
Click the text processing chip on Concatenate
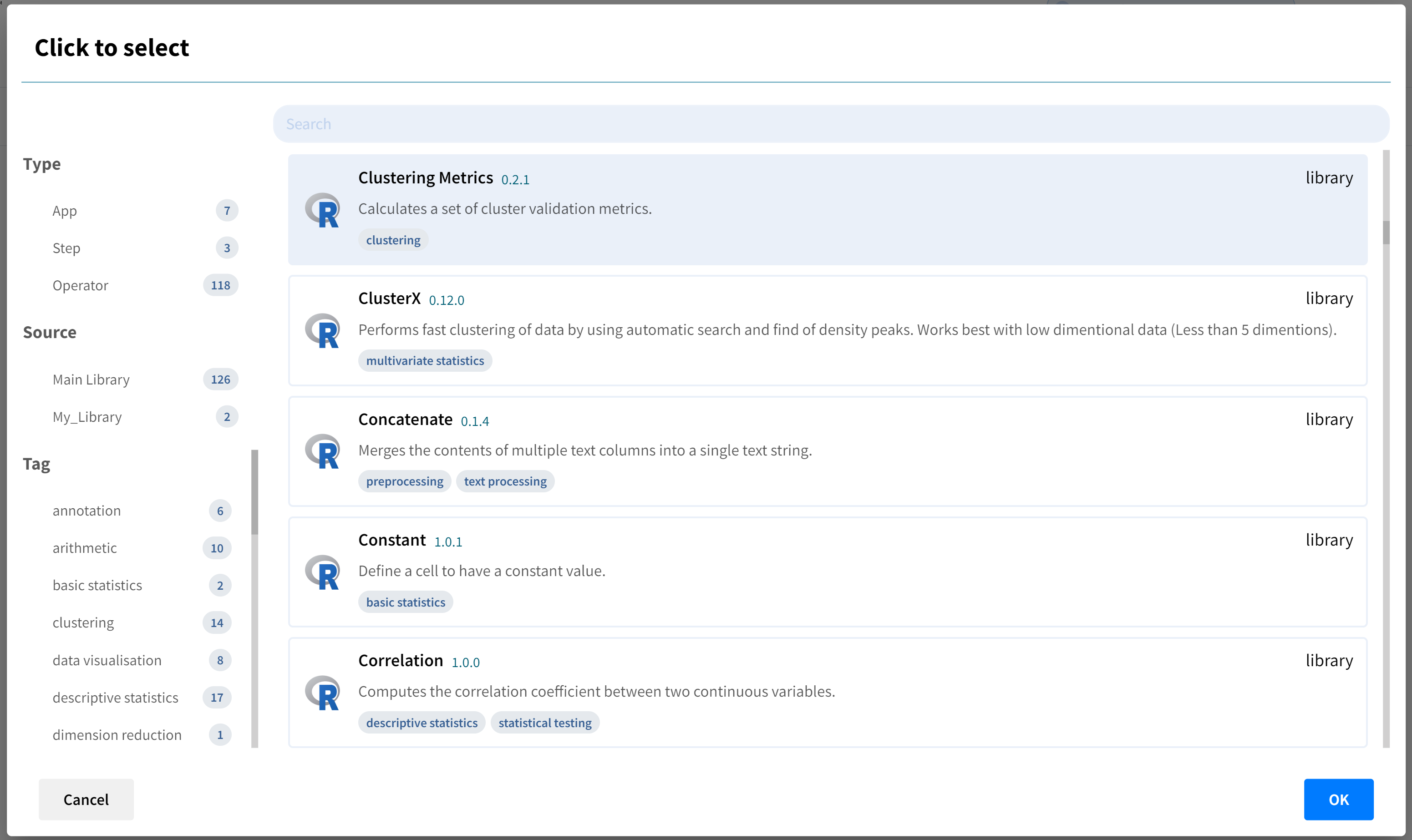(506, 481)
